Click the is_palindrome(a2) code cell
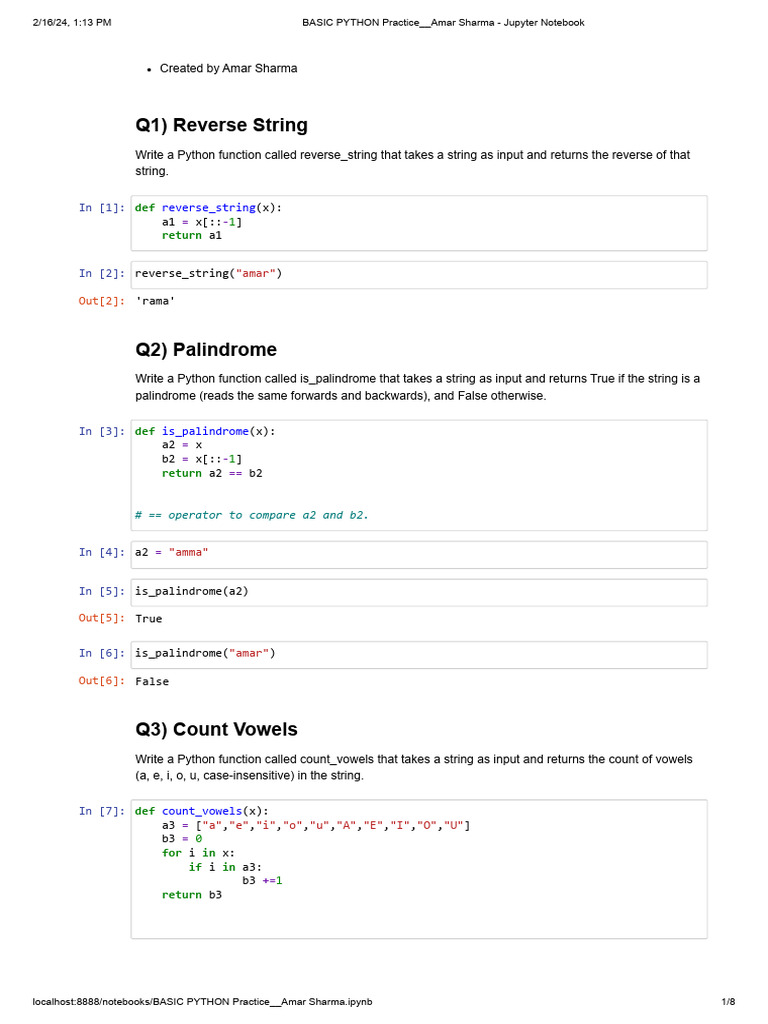This screenshot has width=768, height=1024. 418,591
